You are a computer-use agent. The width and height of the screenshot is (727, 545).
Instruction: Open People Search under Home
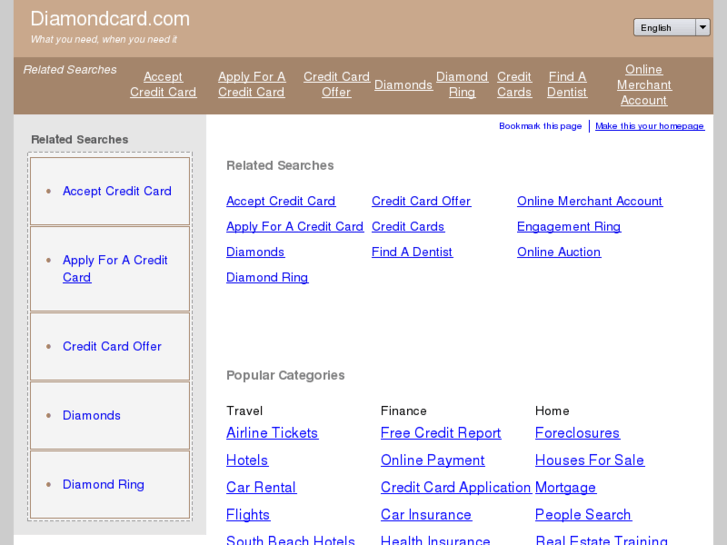[x=583, y=515]
